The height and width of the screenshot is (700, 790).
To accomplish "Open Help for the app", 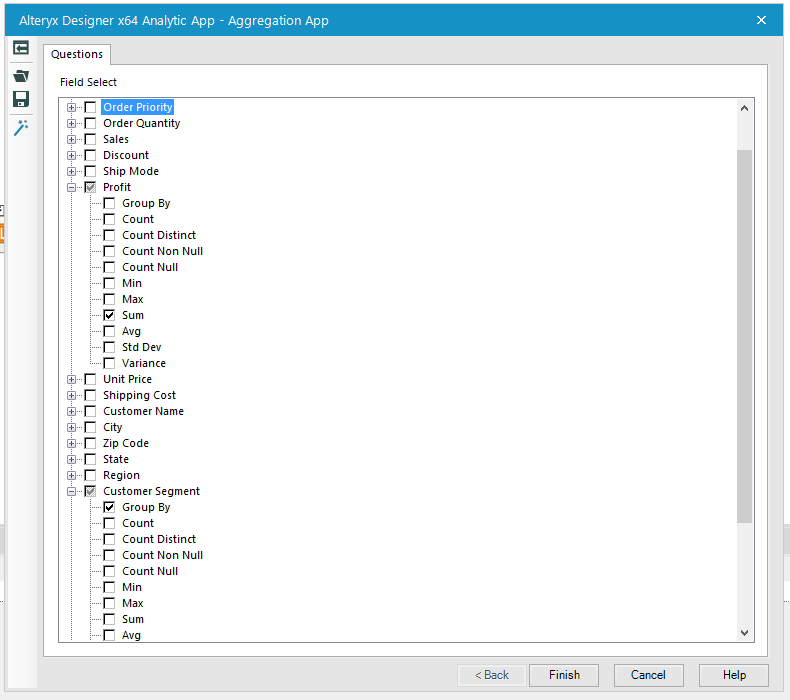I will coord(734,675).
